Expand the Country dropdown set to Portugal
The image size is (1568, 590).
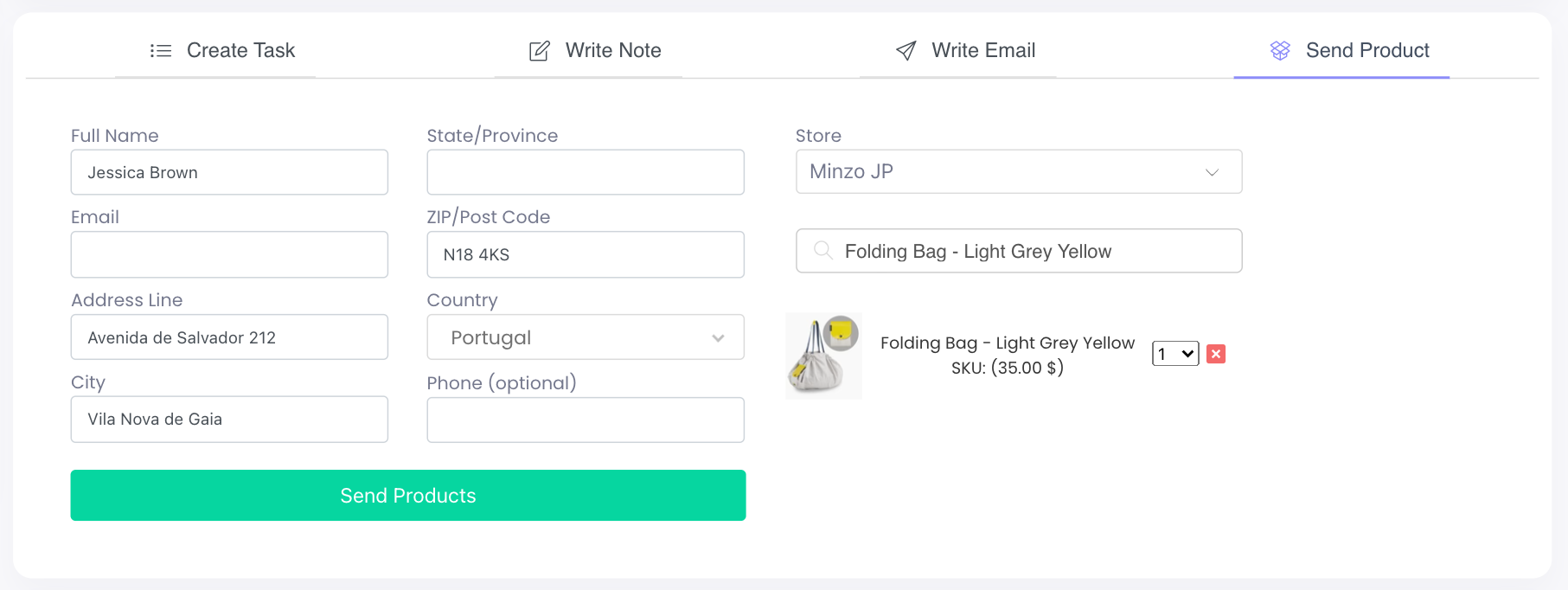(x=585, y=337)
